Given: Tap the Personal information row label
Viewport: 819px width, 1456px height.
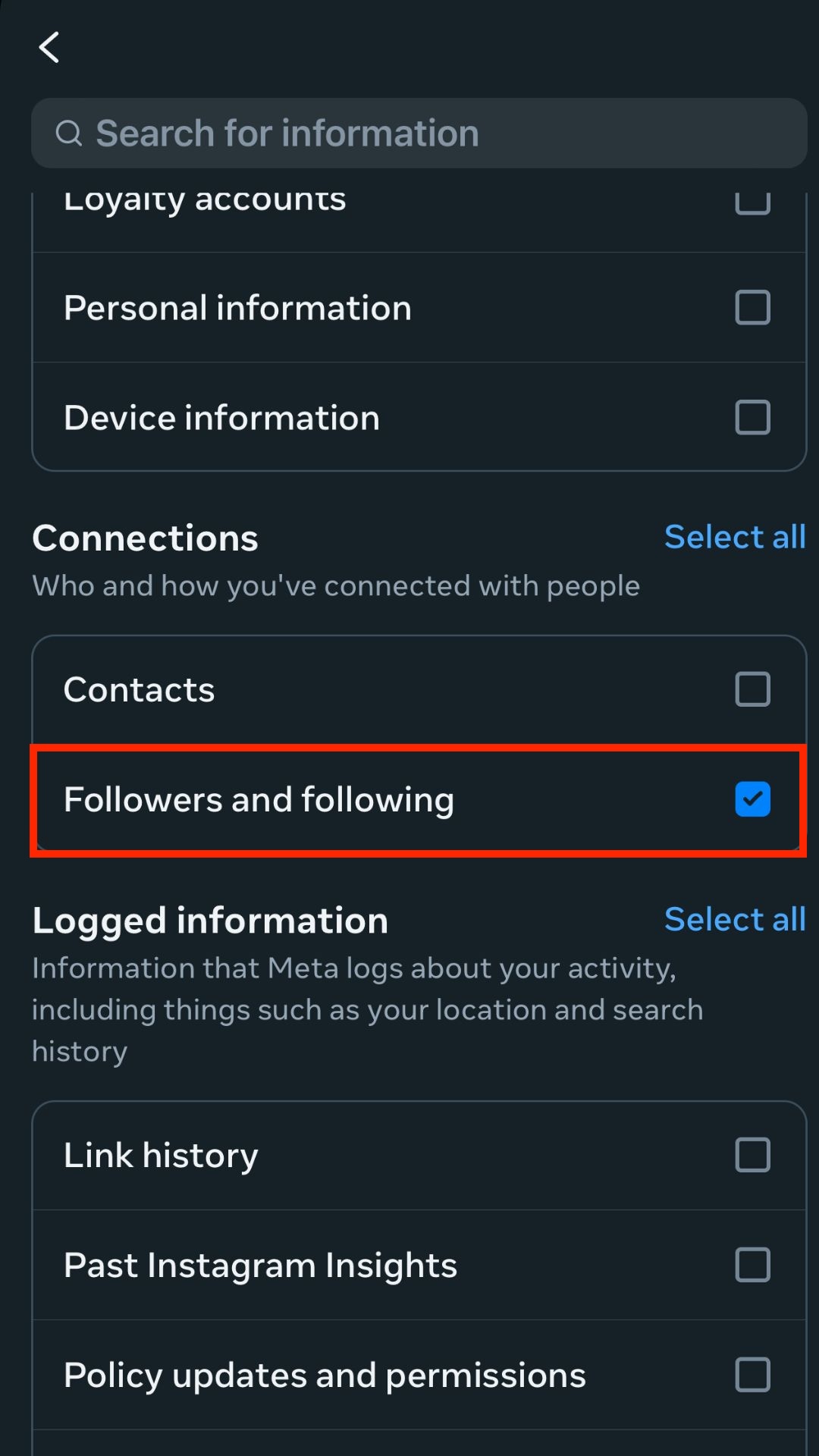Looking at the screenshot, I should click(237, 308).
